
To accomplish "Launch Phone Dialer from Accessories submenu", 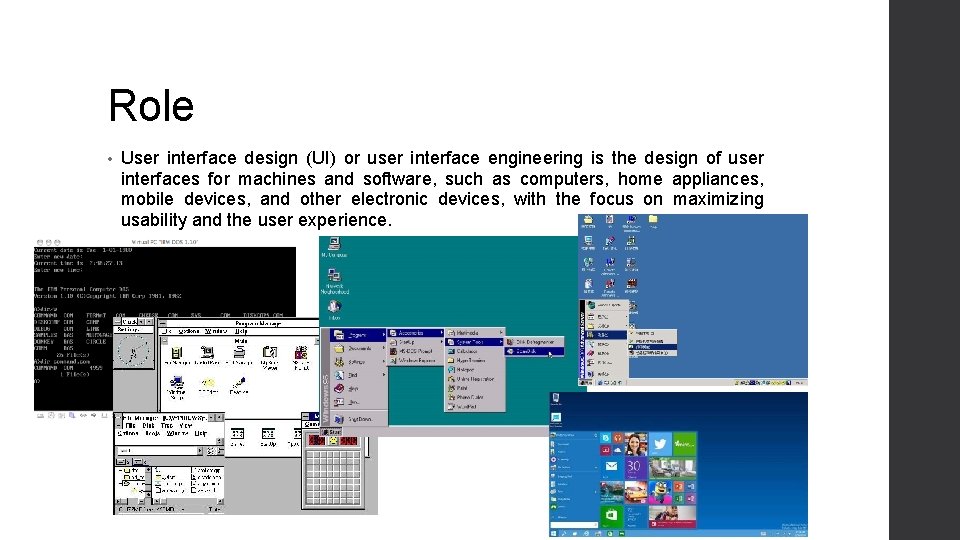I will (x=475, y=397).
